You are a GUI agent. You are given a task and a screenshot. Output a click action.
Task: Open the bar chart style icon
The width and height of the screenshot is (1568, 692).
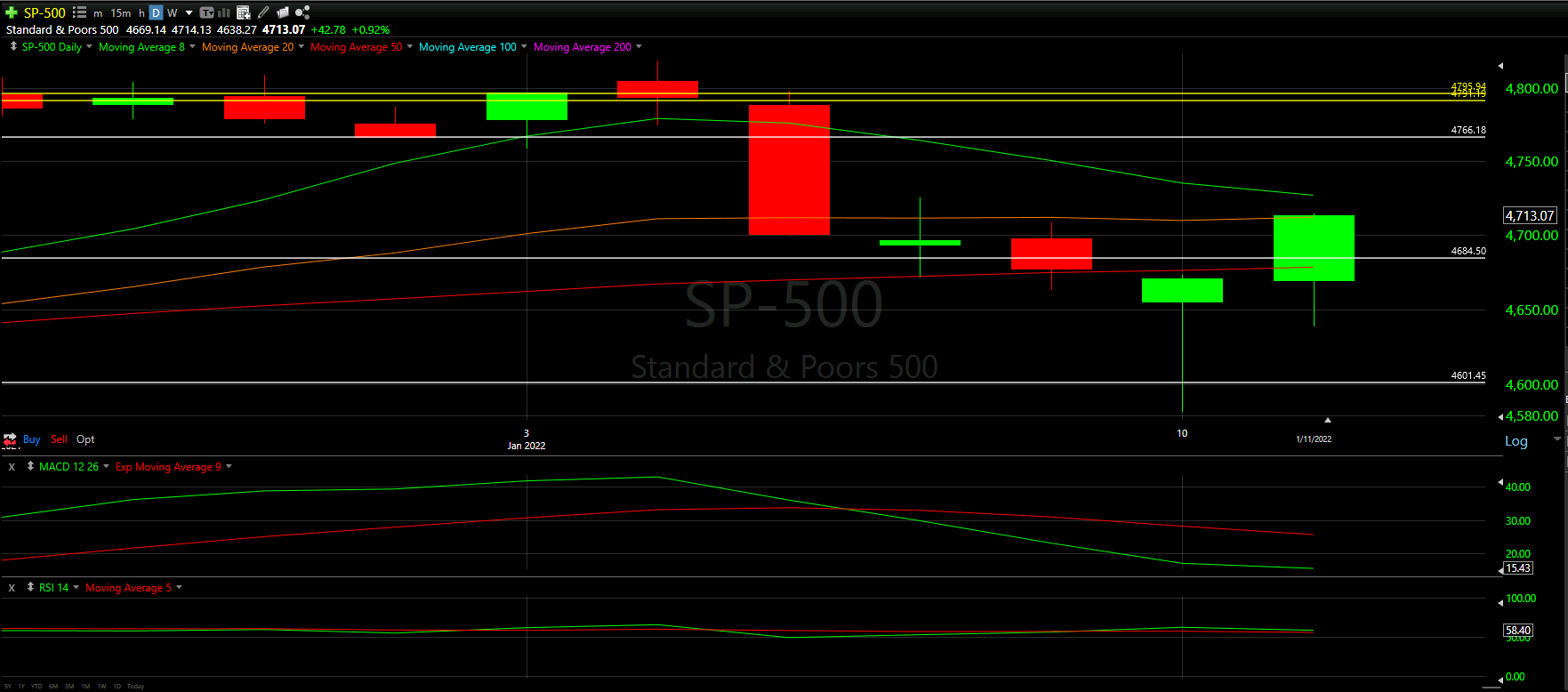click(x=224, y=12)
